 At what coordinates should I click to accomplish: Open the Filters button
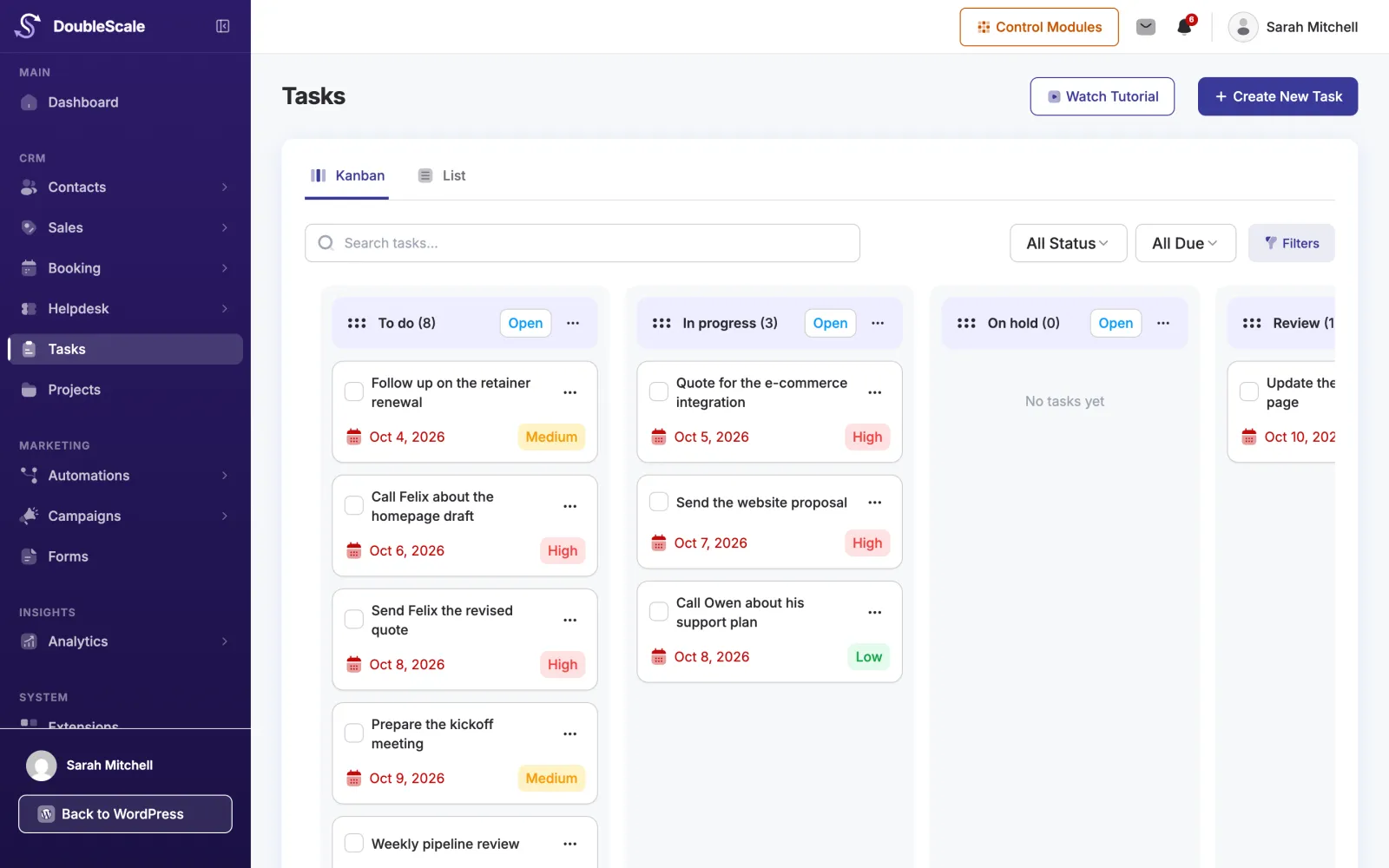click(x=1291, y=243)
